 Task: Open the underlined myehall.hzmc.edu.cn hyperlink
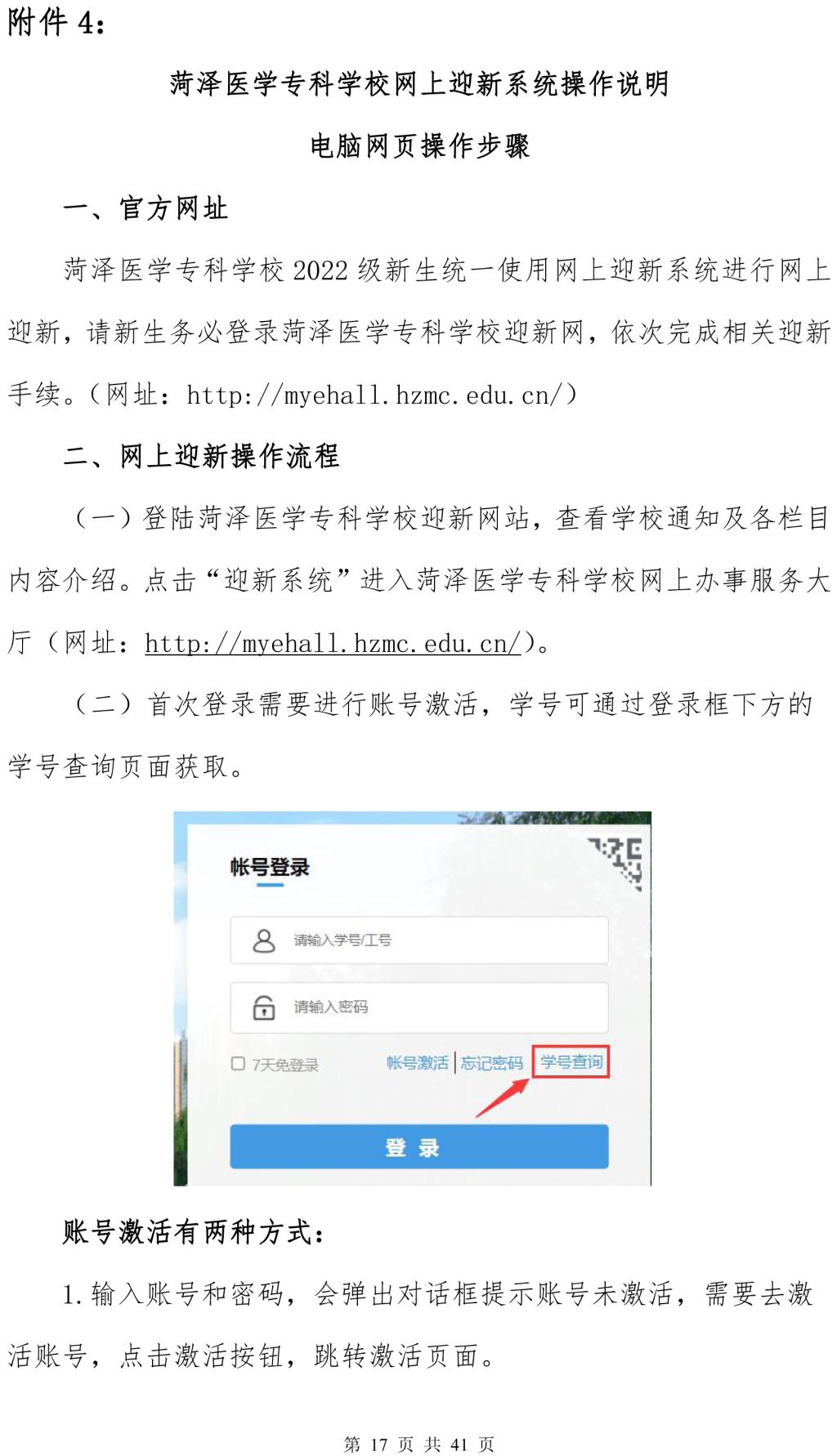click(x=333, y=644)
